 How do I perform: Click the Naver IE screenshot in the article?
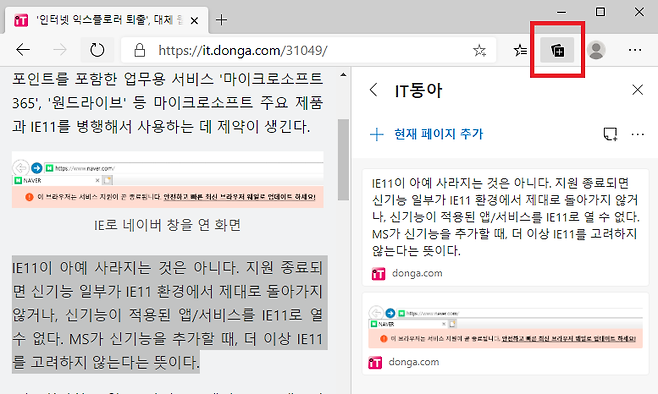(x=167, y=180)
